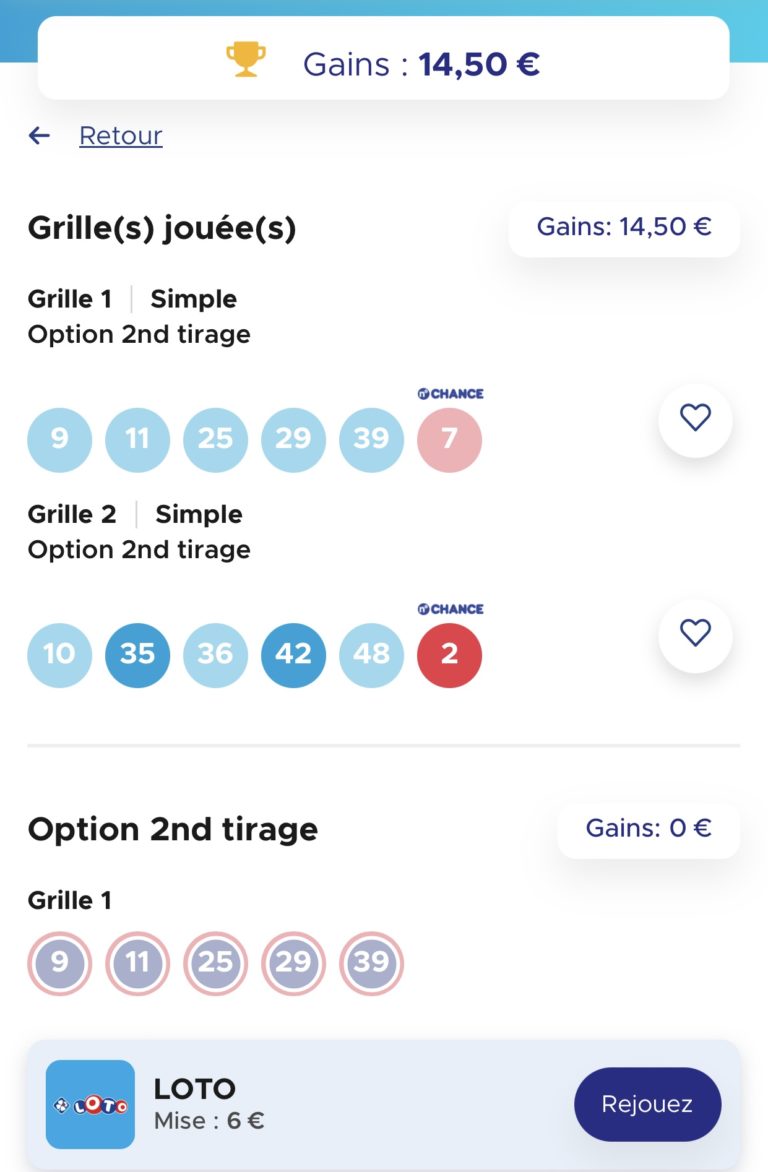Tap ringed ball 39 in second tirage

[x=372, y=963]
